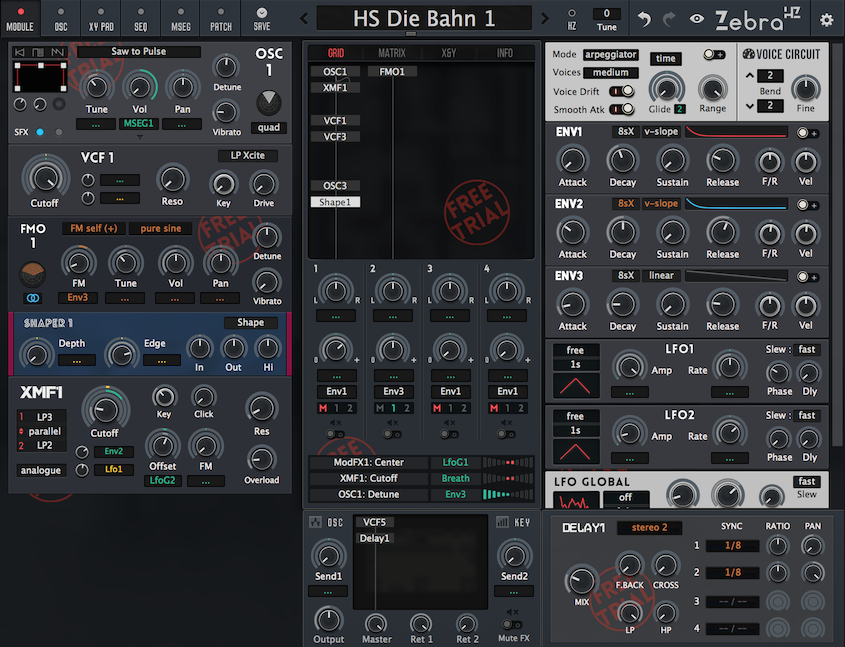Viewport: 845px width, 647px height.
Task: Toggle Smooth Atk switch
Action: coord(622,109)
